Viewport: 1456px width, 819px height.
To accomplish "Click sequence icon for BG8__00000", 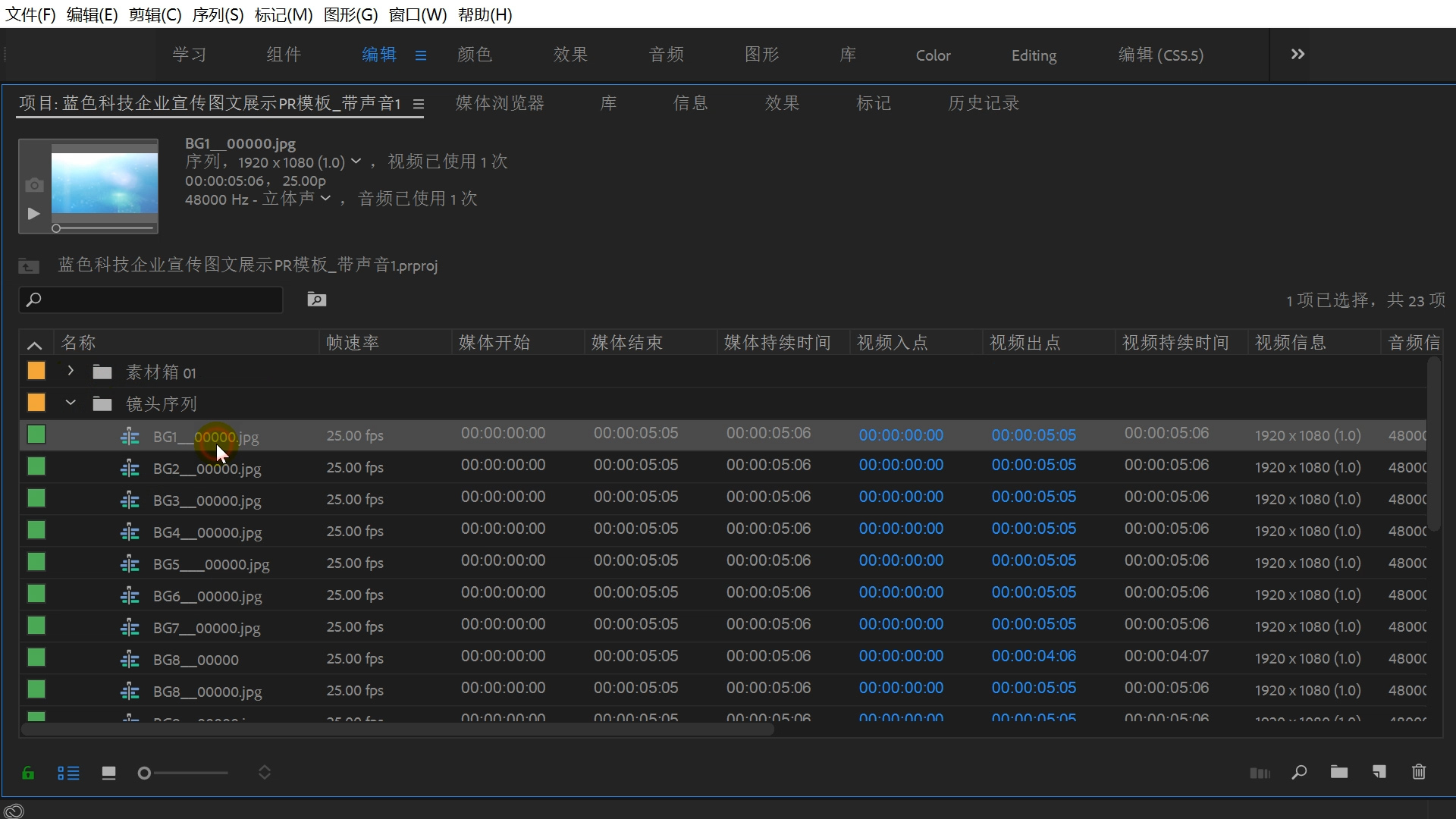I will point(130,660).
